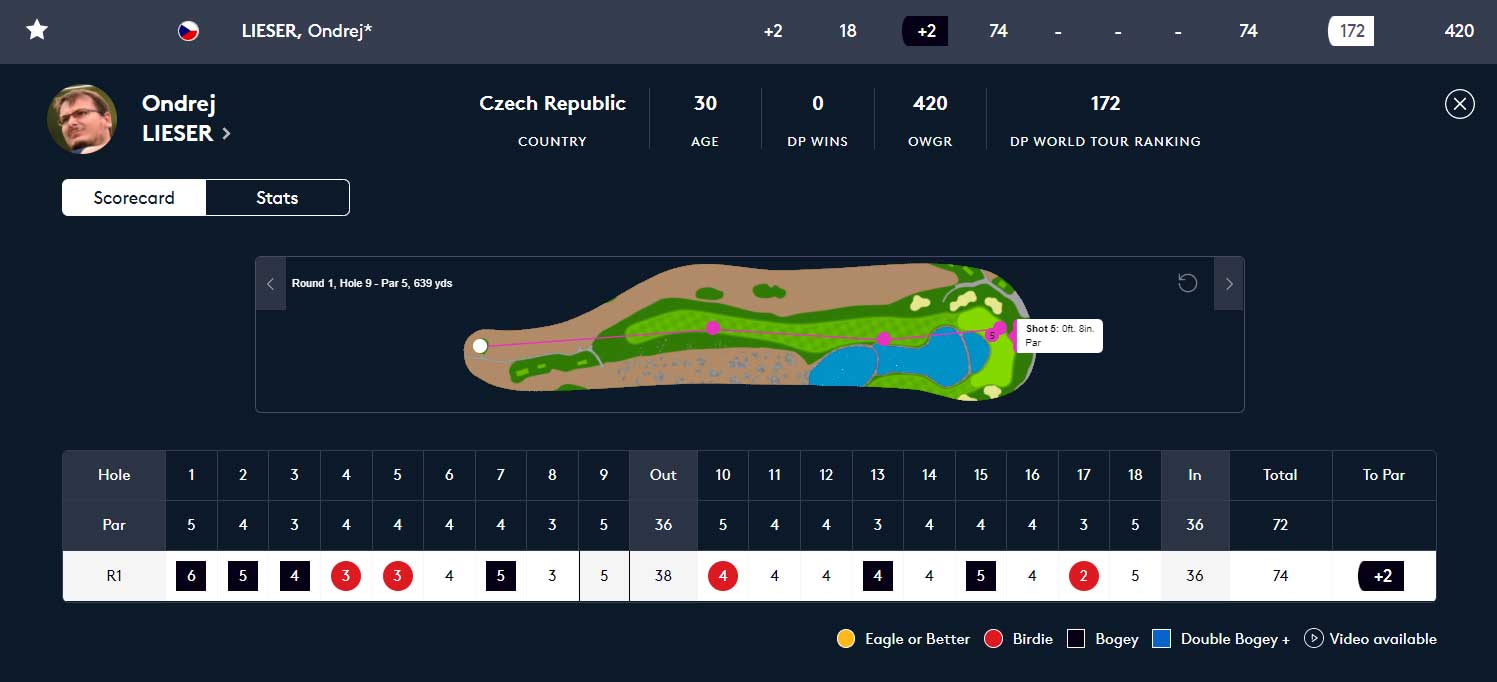Select the second shot marker near water

click(883, 339)
